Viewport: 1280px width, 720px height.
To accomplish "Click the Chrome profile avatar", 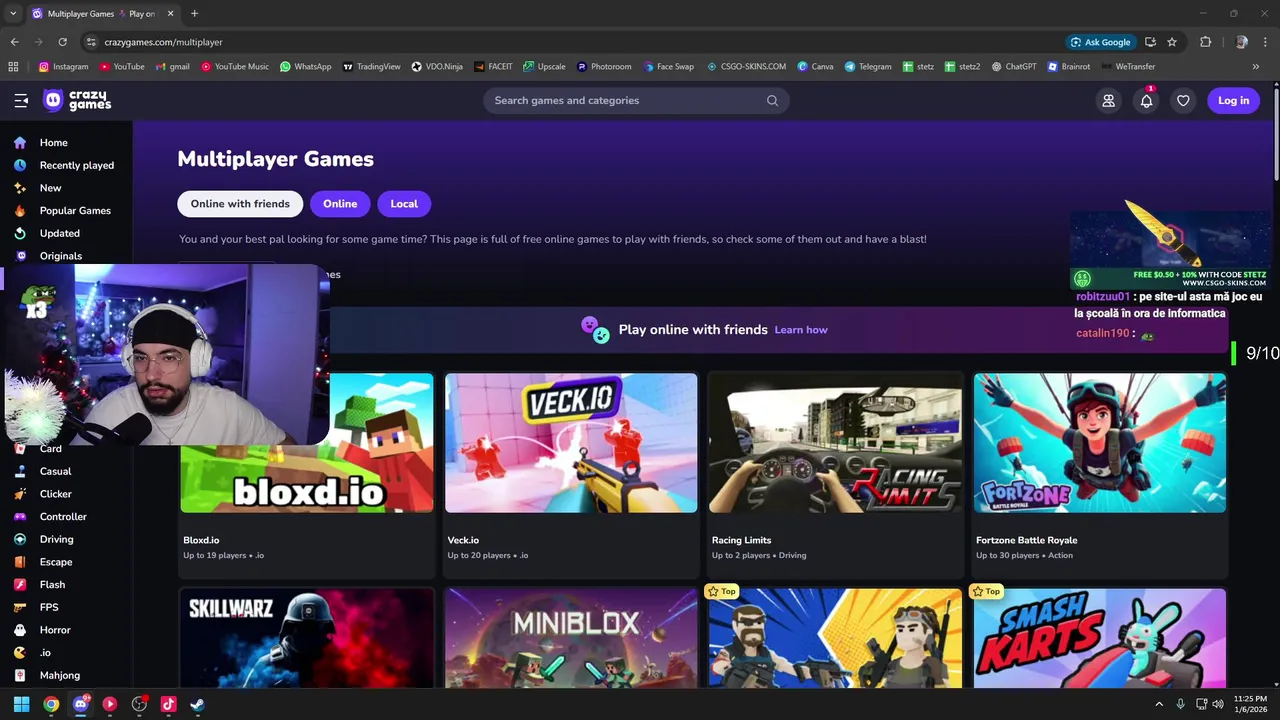I will click(x=1241, y=42).
